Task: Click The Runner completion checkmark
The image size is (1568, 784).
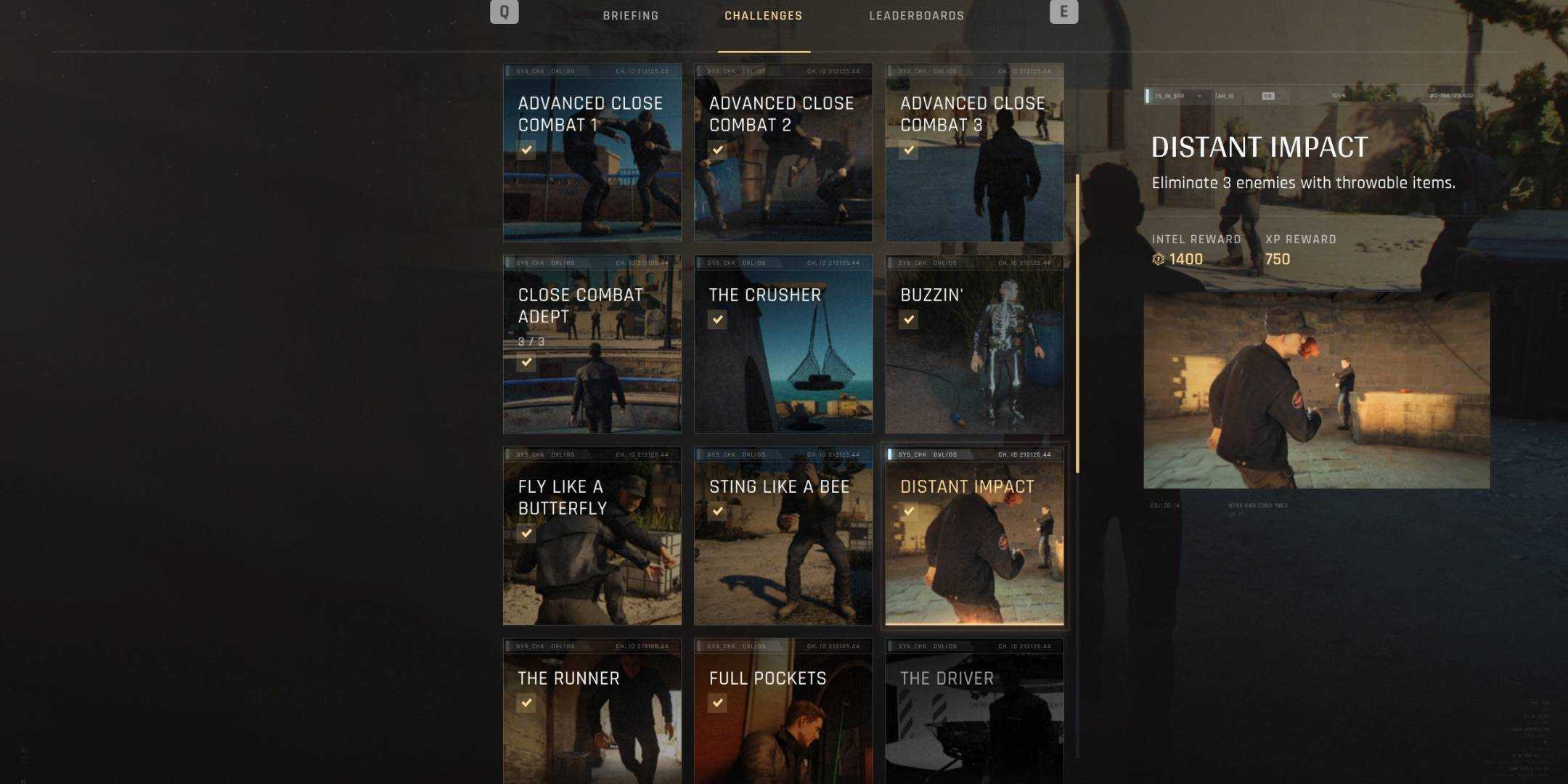Action: 526,703
